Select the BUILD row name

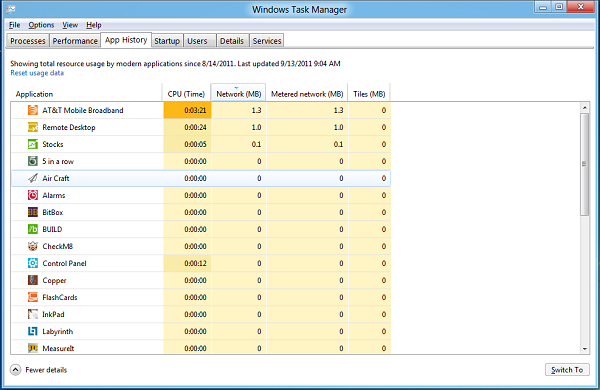click(52, 229)
